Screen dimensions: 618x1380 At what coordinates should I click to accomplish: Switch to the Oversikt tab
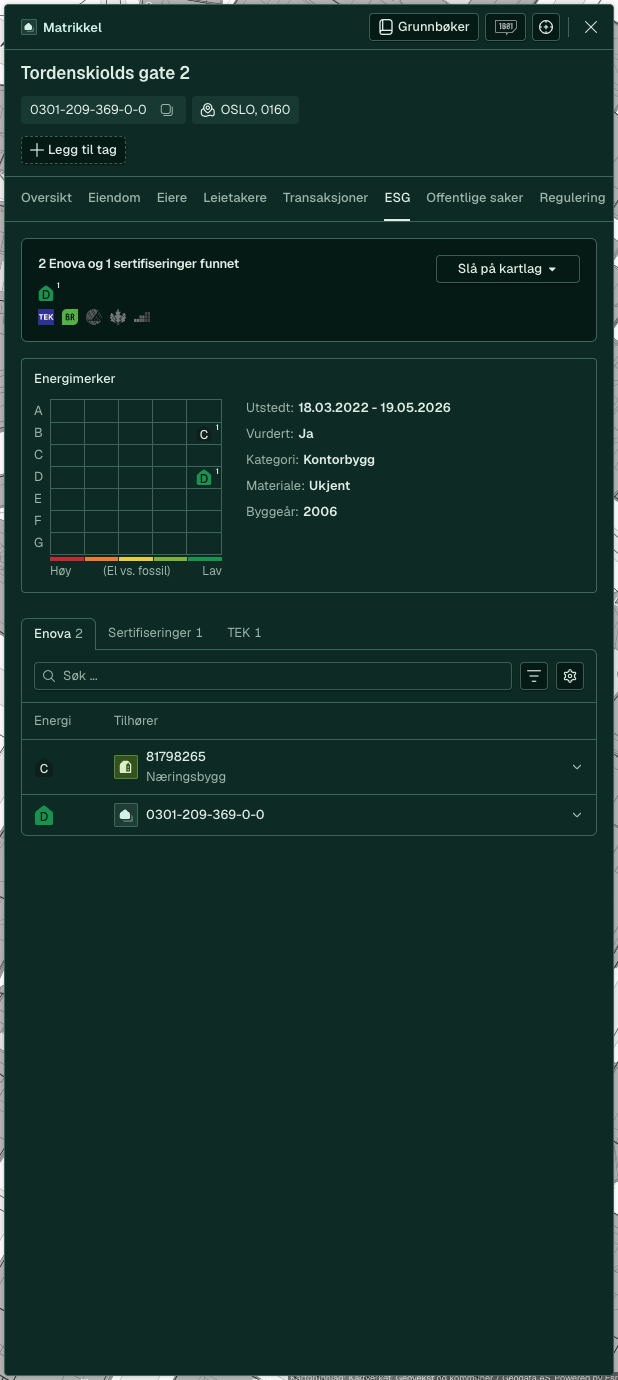click(x=46, y=198)
